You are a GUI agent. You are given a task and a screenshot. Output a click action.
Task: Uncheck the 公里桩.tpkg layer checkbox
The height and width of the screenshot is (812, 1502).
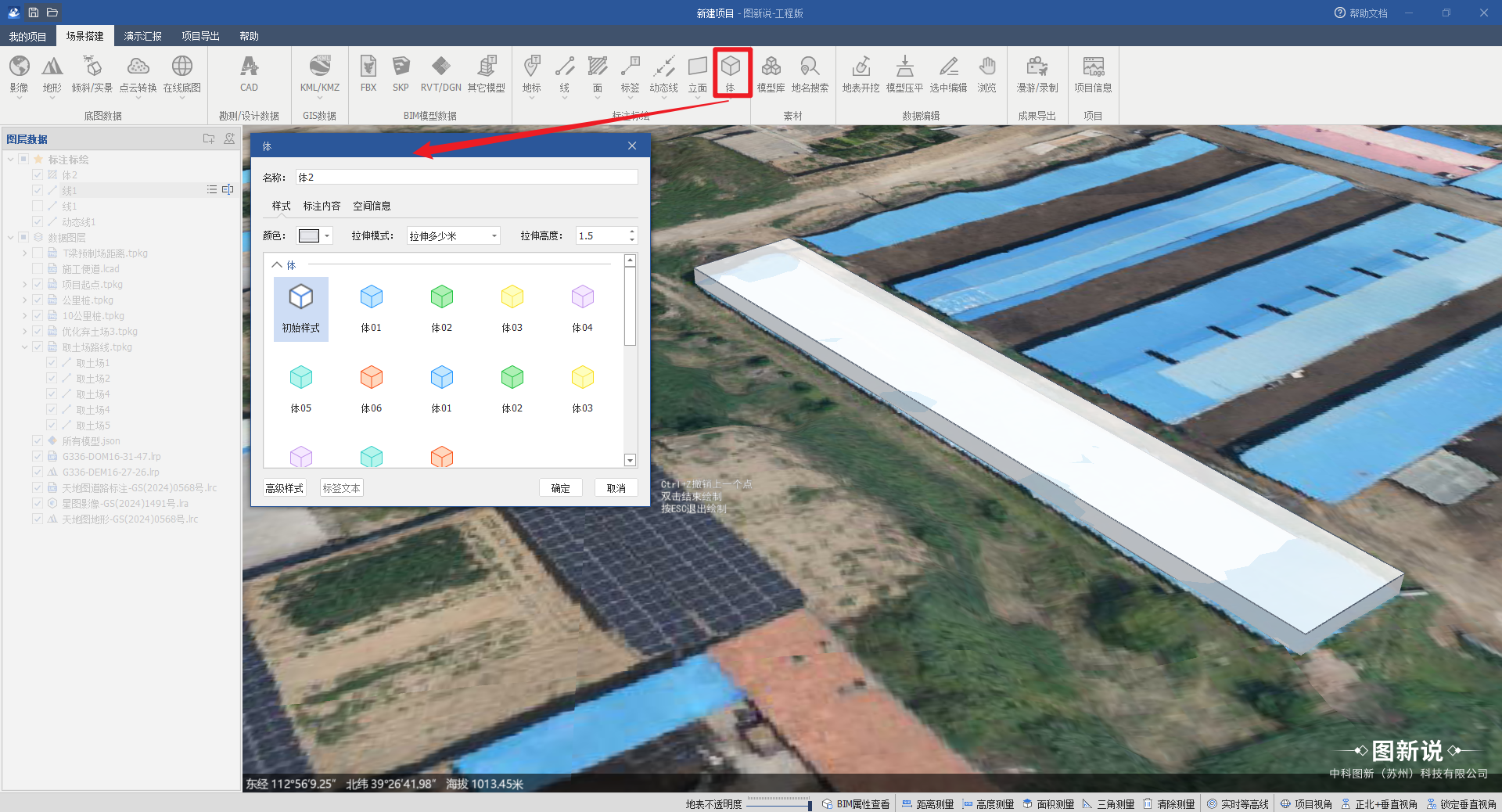pyautogui.click(x=38, y=300)
